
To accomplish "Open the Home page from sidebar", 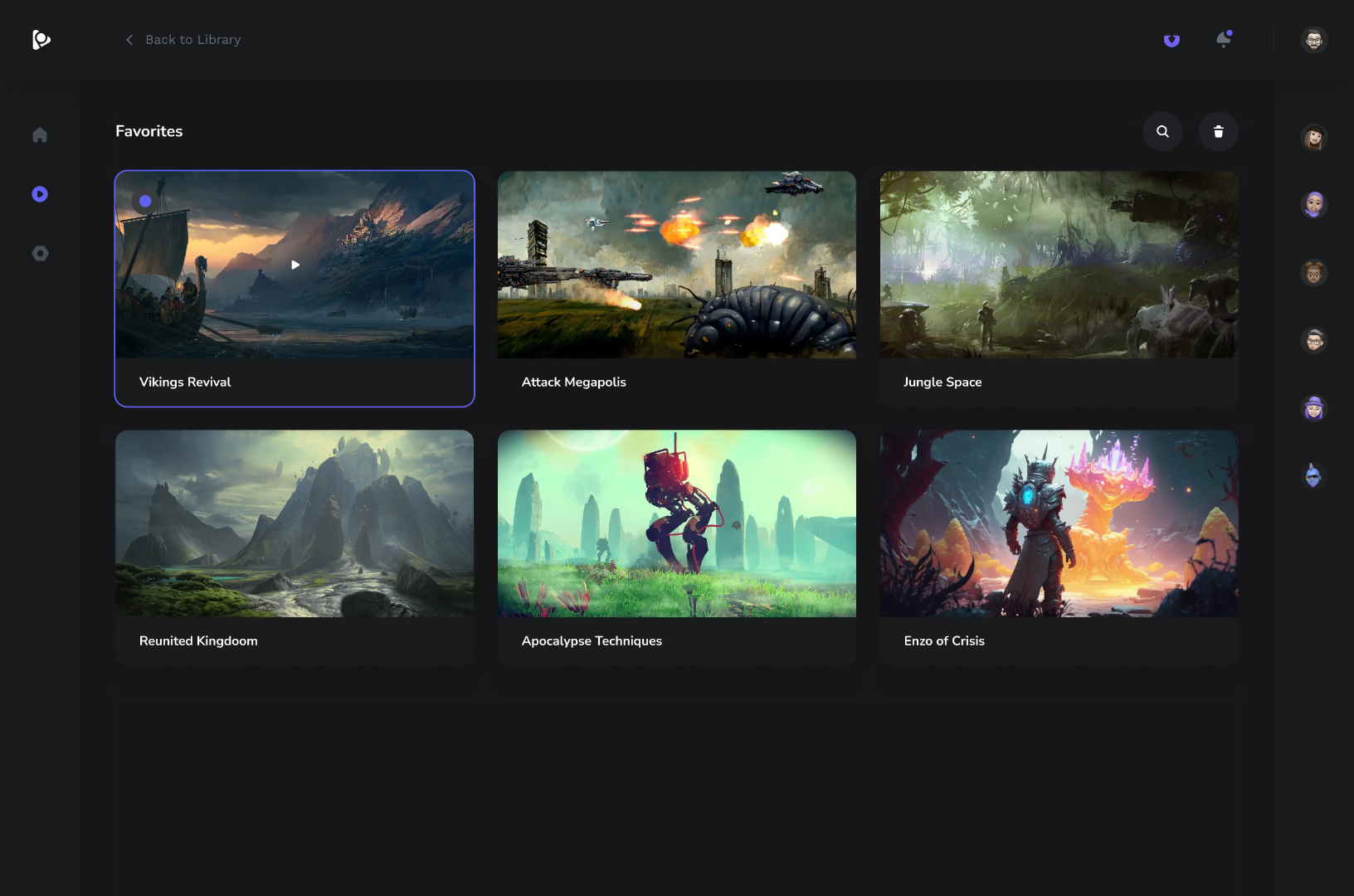I will coord(40,135).
